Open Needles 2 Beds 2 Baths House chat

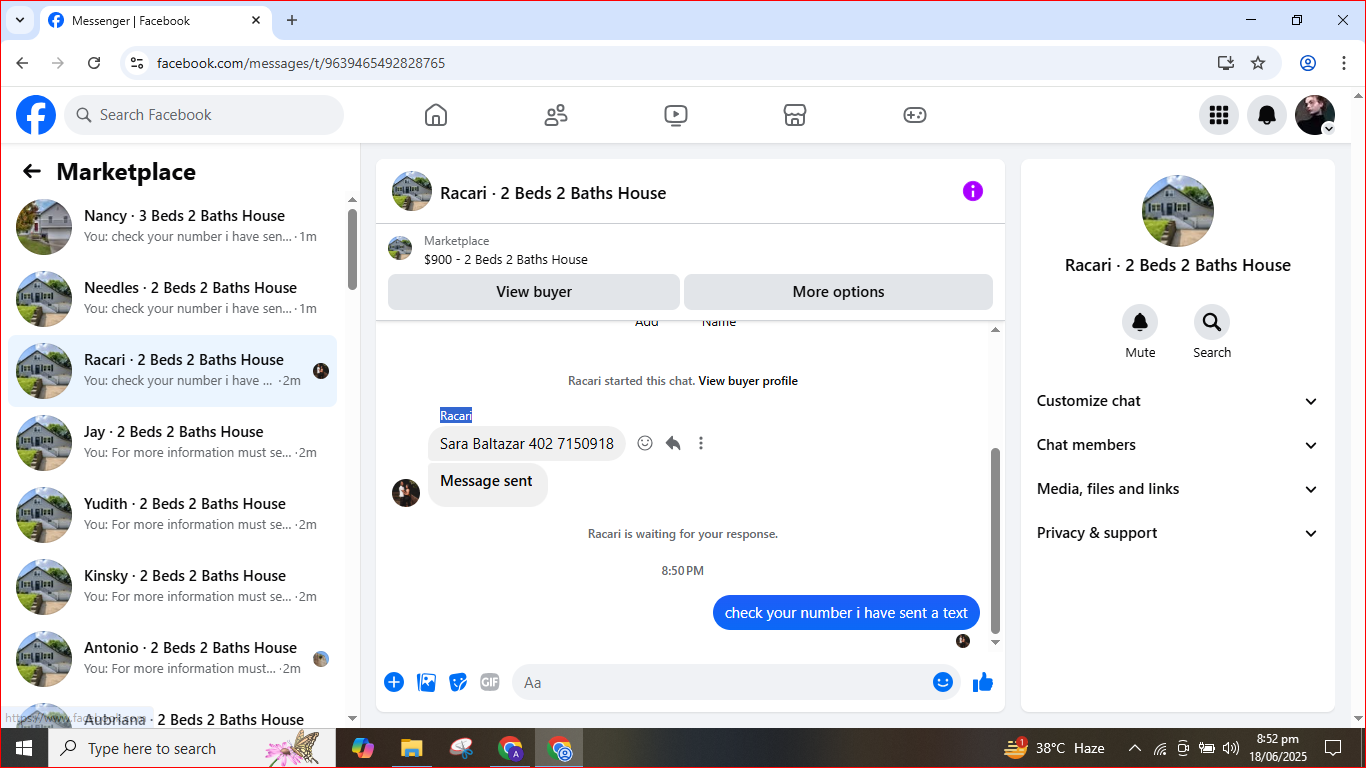click(173, 299)
